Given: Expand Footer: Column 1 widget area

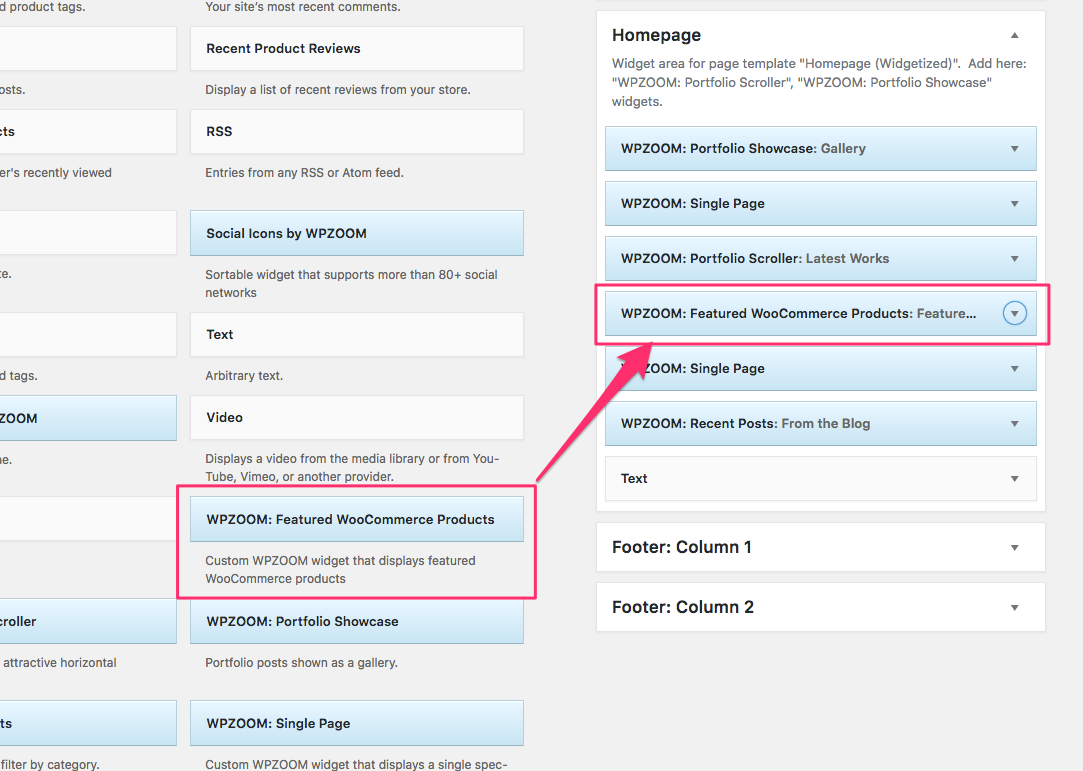Looking at the screenshot, I should click(x=1014, y=548).
